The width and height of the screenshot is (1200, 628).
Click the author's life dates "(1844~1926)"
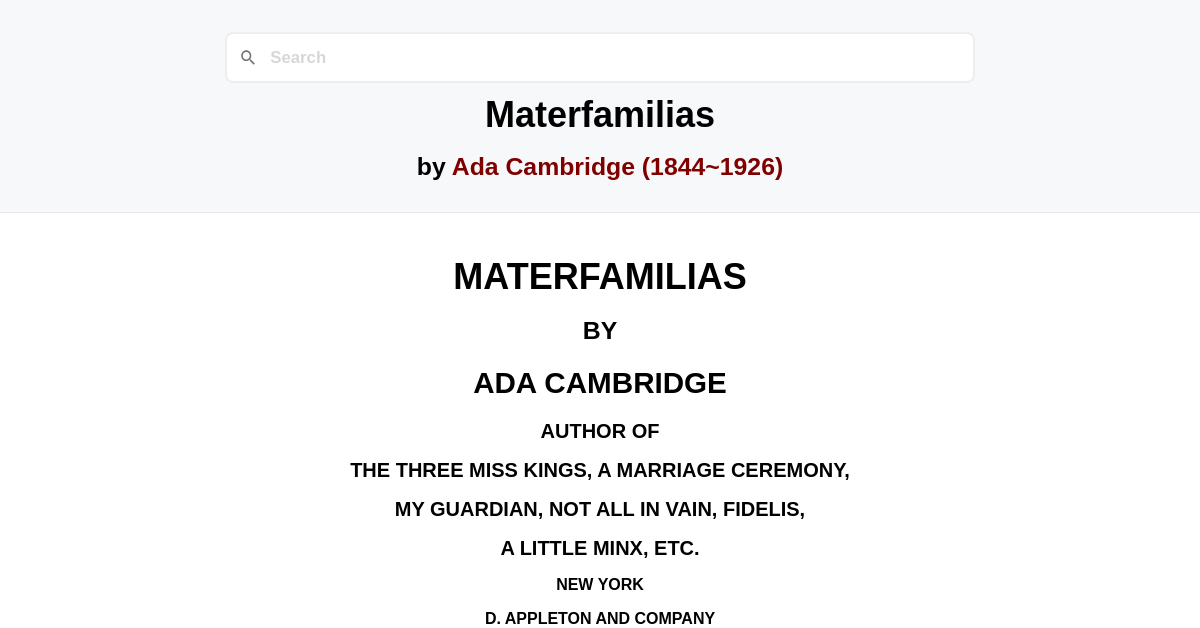click(x=712, y=166)
